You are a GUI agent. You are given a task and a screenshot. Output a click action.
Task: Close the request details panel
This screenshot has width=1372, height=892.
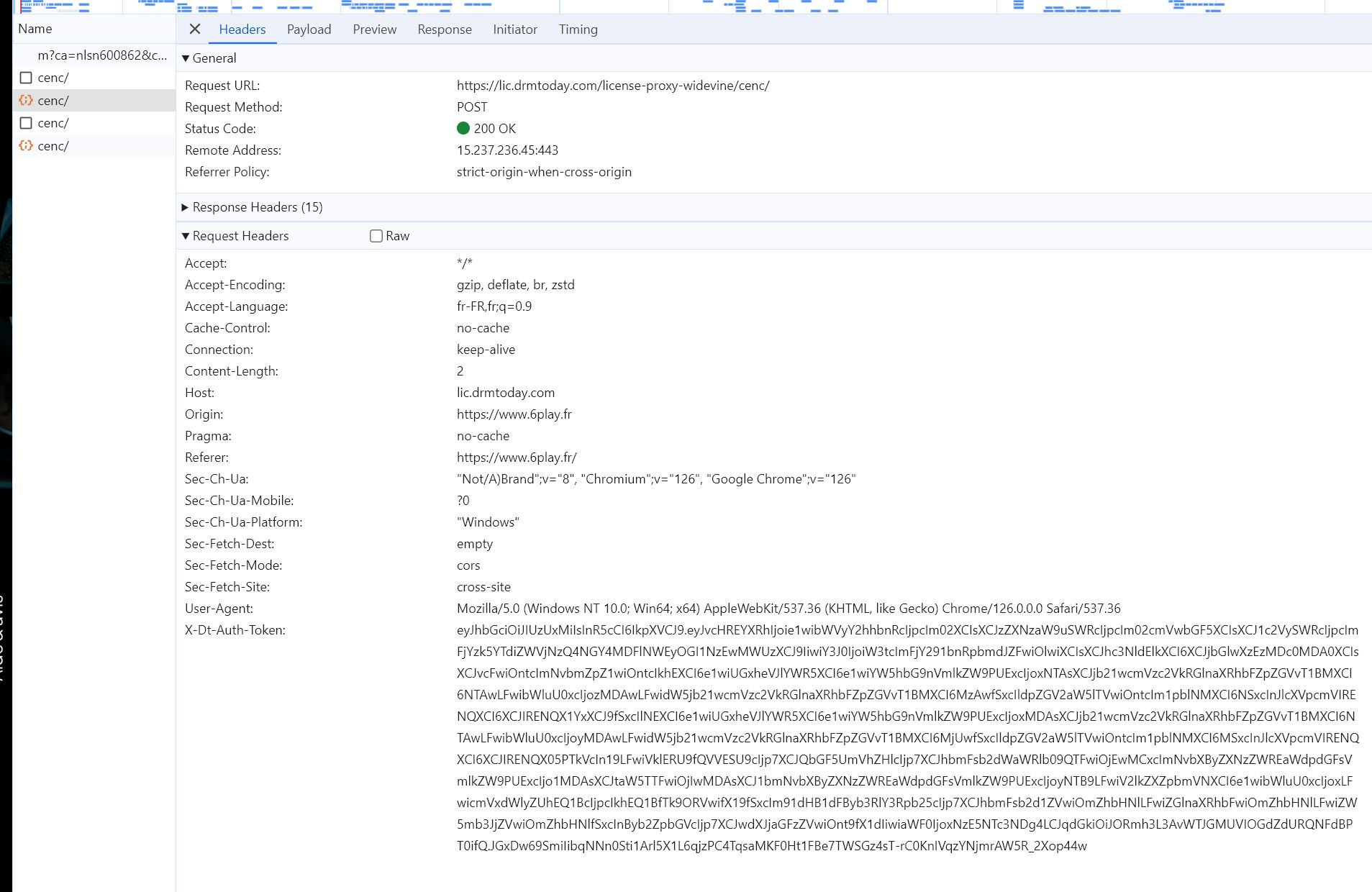tap(194, 29)
